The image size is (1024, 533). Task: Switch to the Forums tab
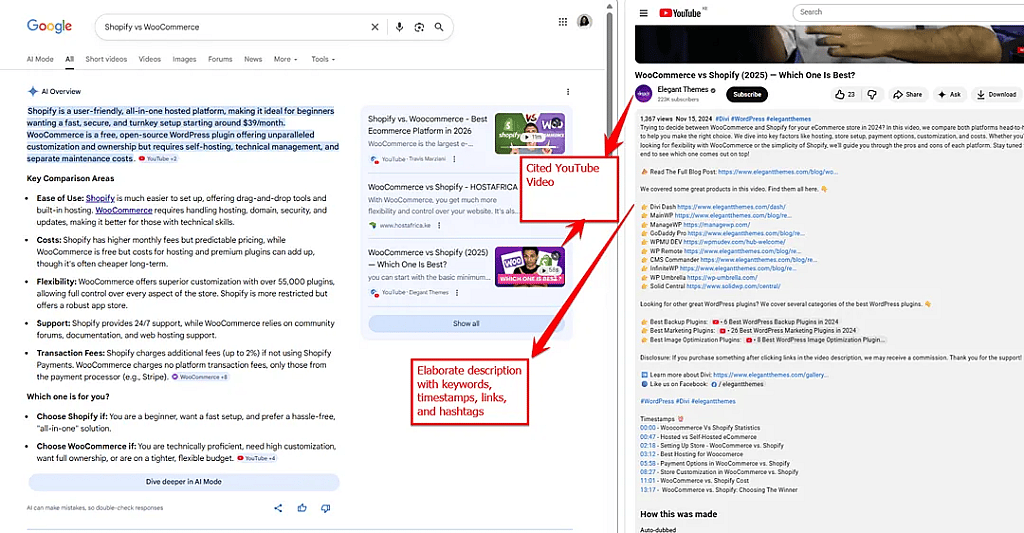coord(220,59)
